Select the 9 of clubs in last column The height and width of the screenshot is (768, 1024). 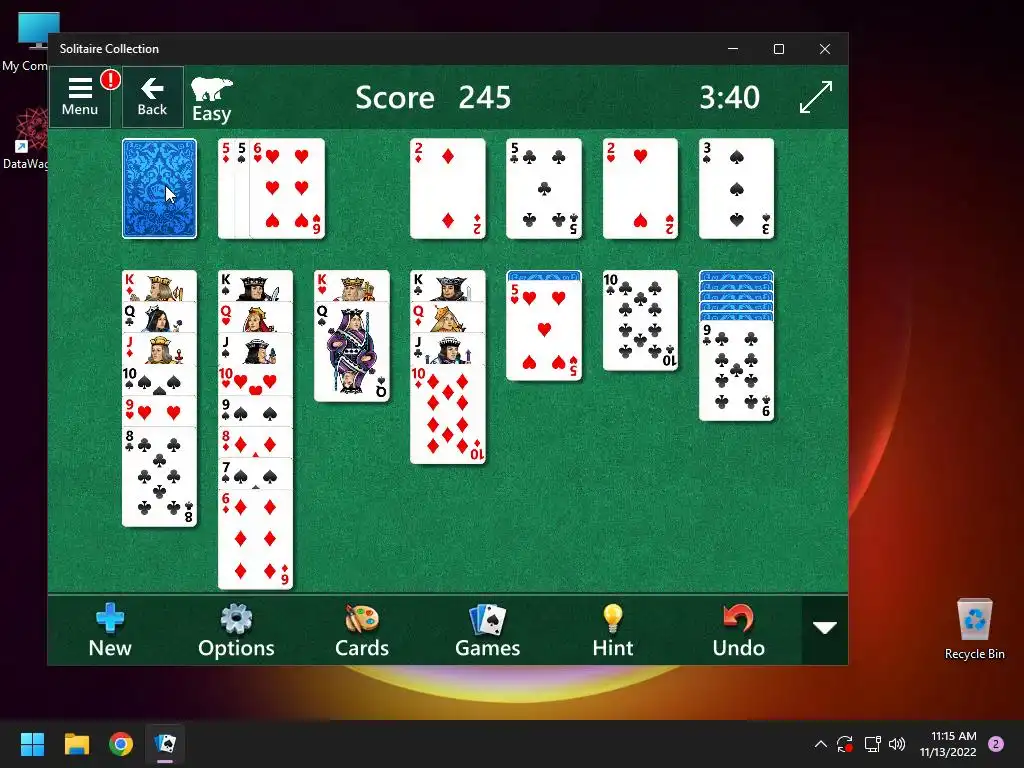tap(736, 371)
